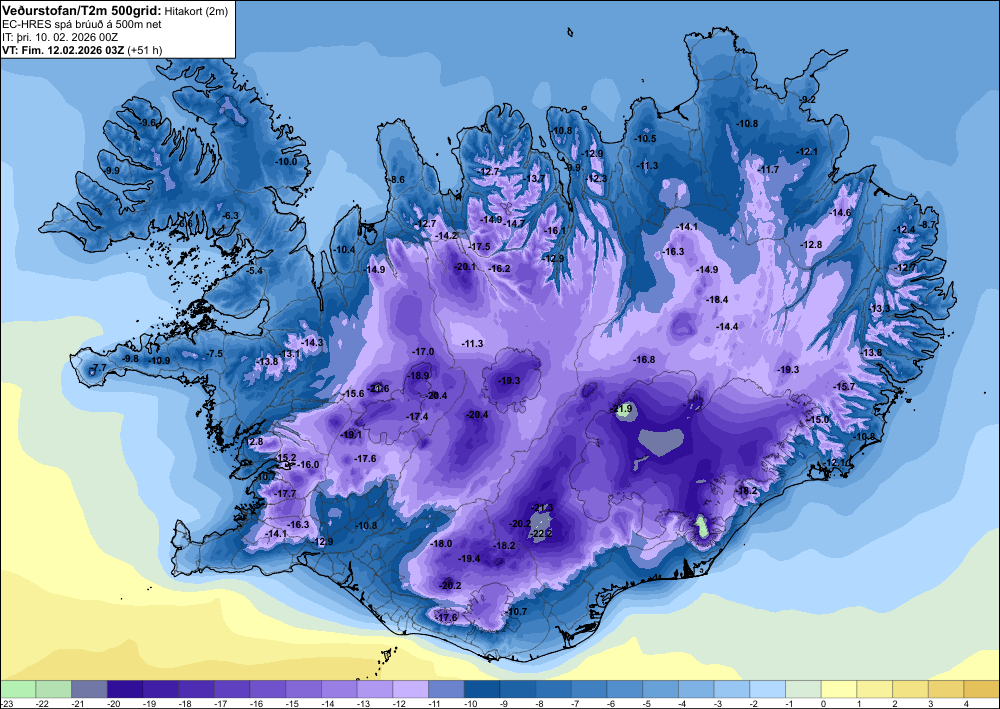Image resolution: width=1000 pixels, height=709 pixels.
Task: Select the -9.6 temperature value
Action: [148, 122]
